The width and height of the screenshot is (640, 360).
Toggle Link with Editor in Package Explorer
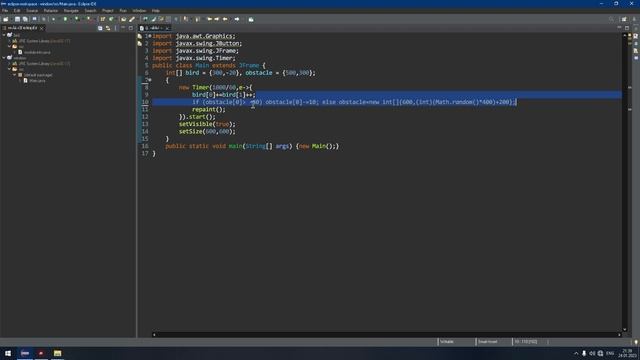point(108,28)
